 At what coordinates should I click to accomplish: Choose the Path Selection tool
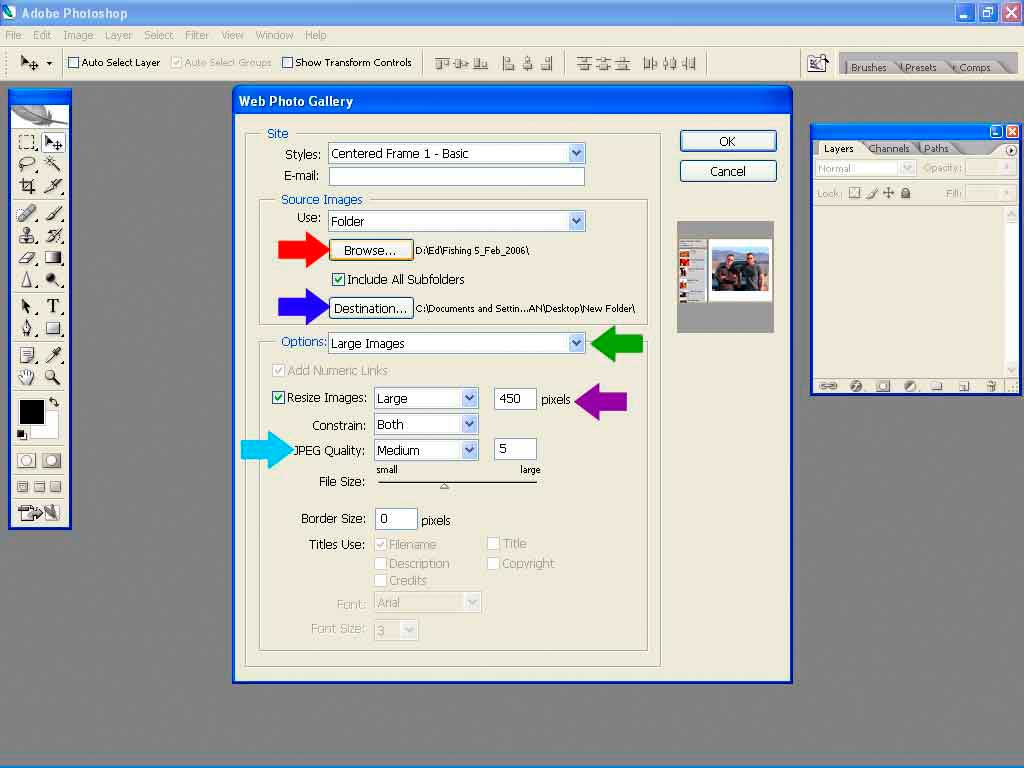click(x=27, y=306)
